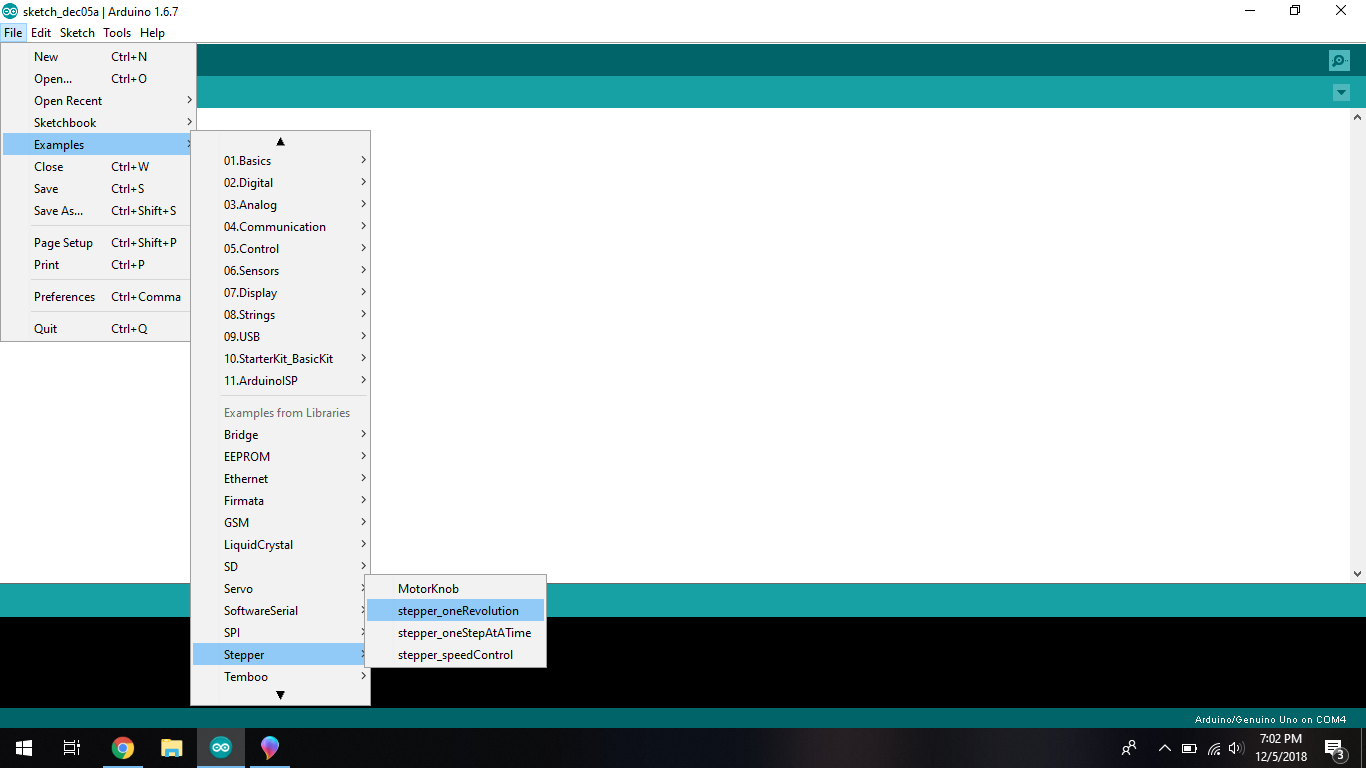The image size is (1366, 768).
Task: Open the Sketch menu
Action: [77, 33]
